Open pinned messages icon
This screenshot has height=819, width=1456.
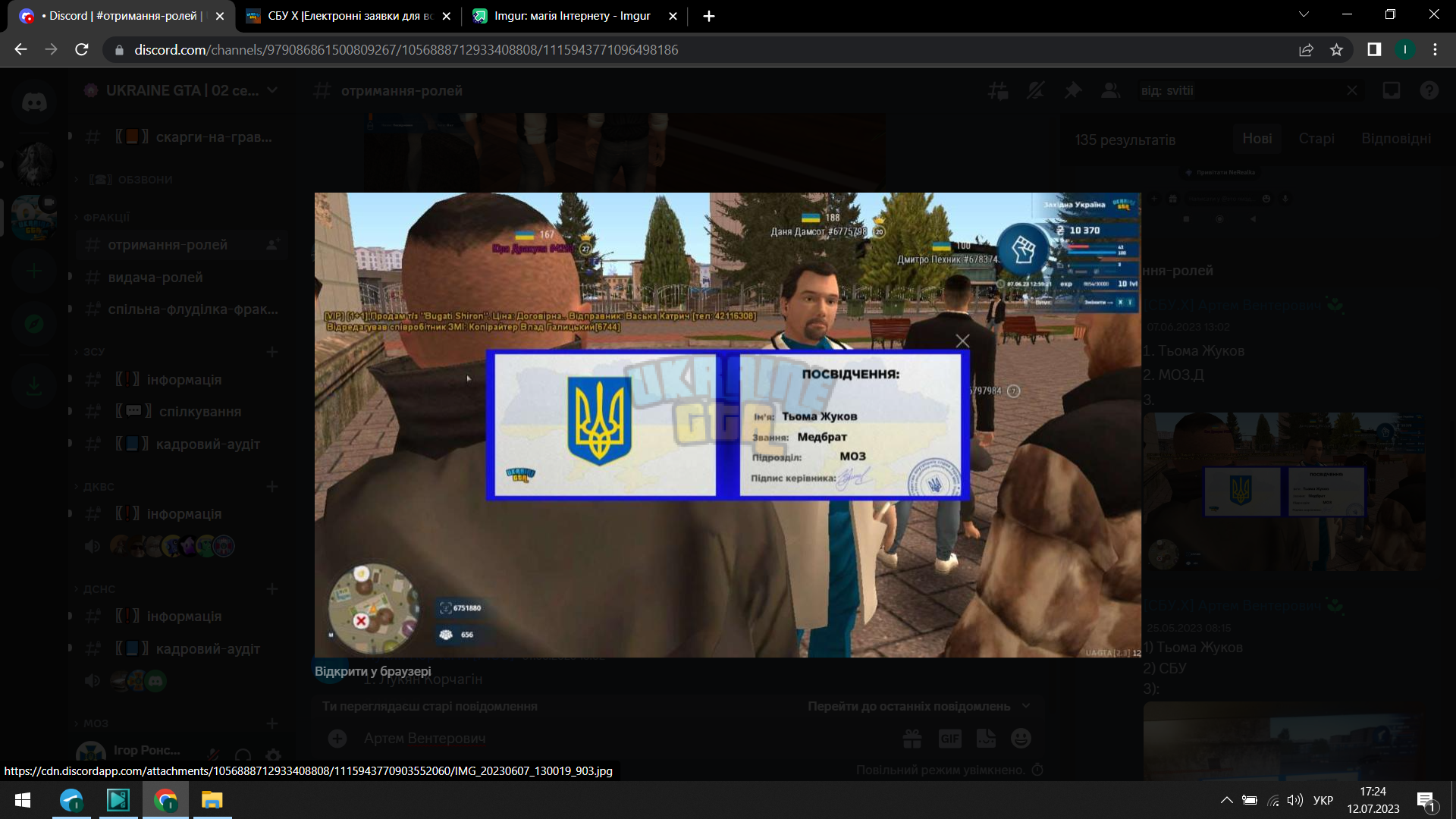tap(1072, 91)
